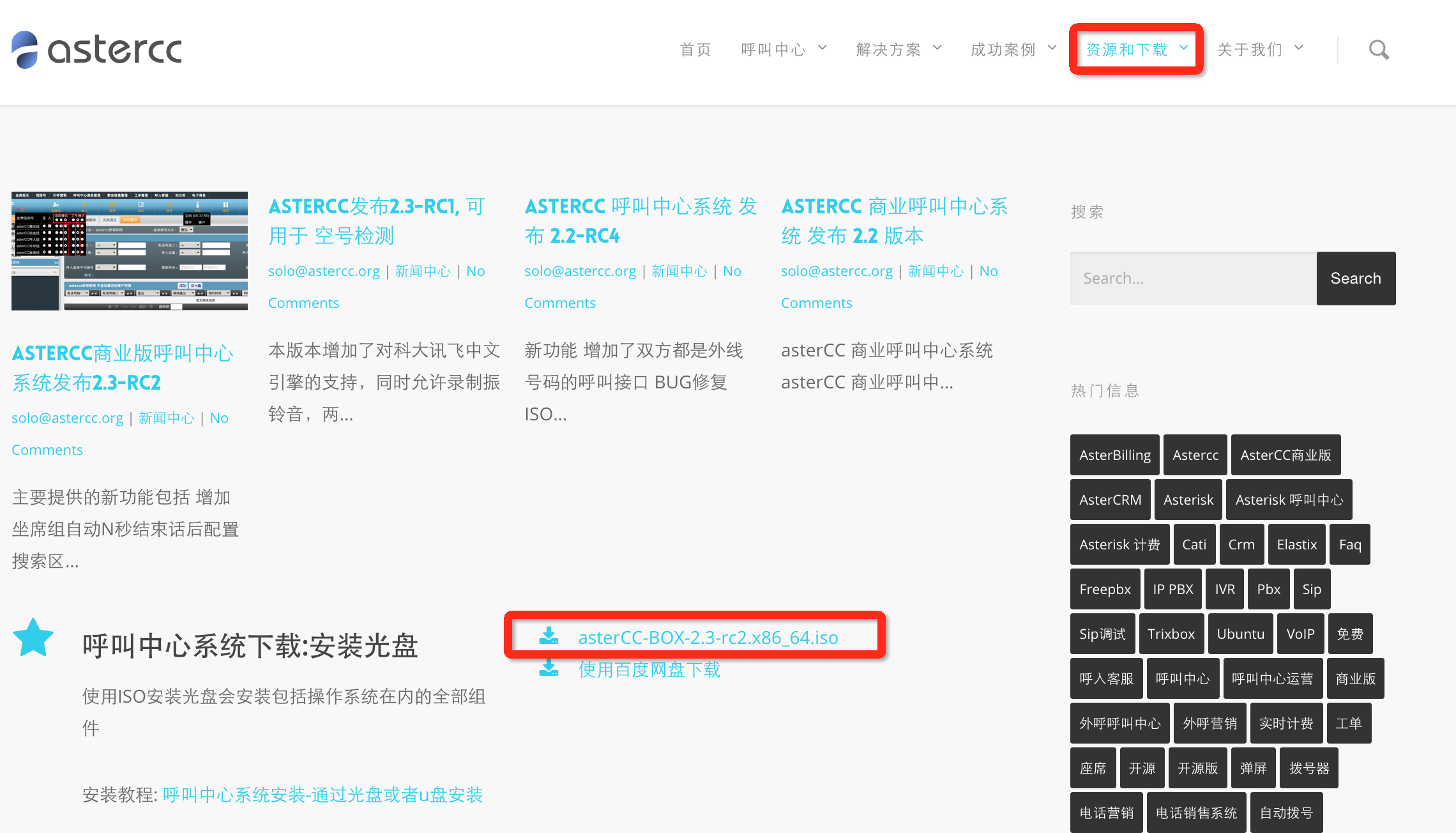The width and height of the screenshot is (1456, 833).
Task: Open 使用百度网盘下载 link
Action: click(649, 669)
